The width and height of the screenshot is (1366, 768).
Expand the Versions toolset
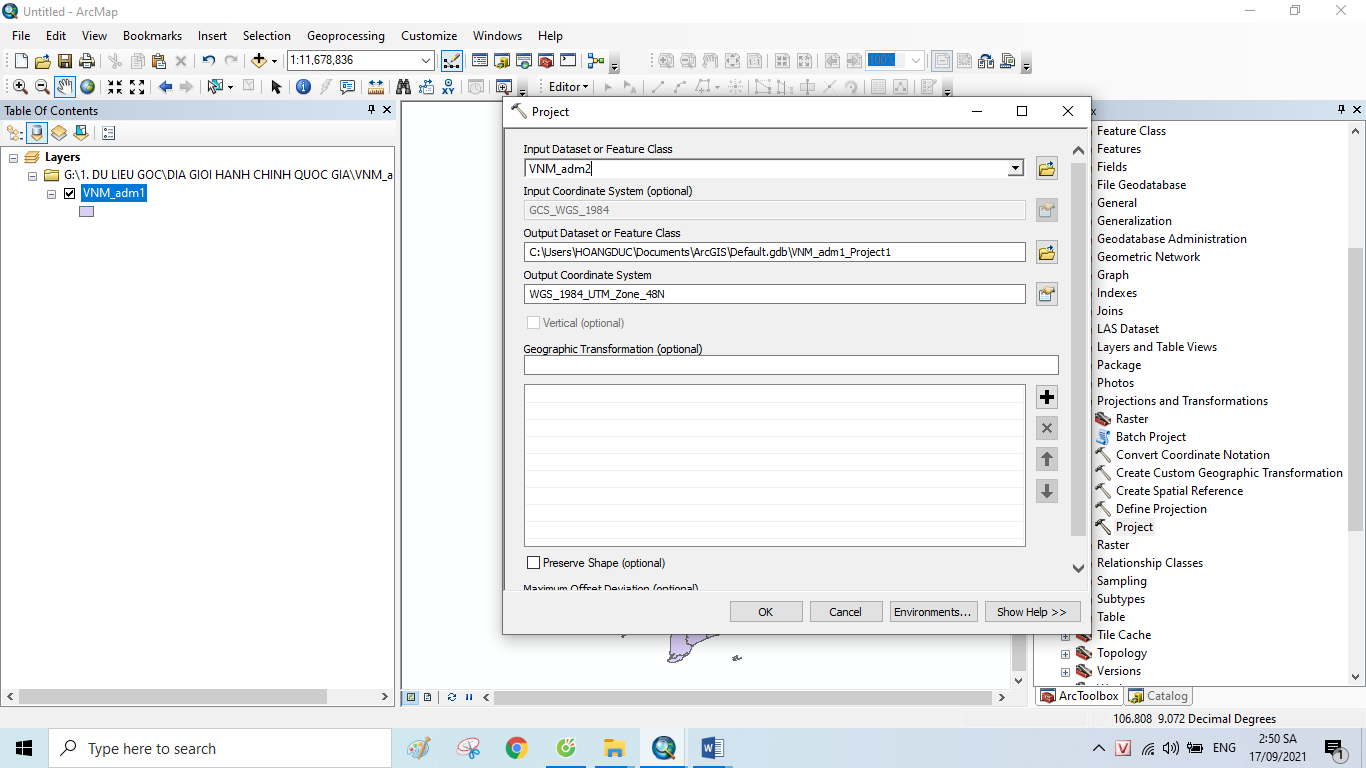(x=1065, y=671)
